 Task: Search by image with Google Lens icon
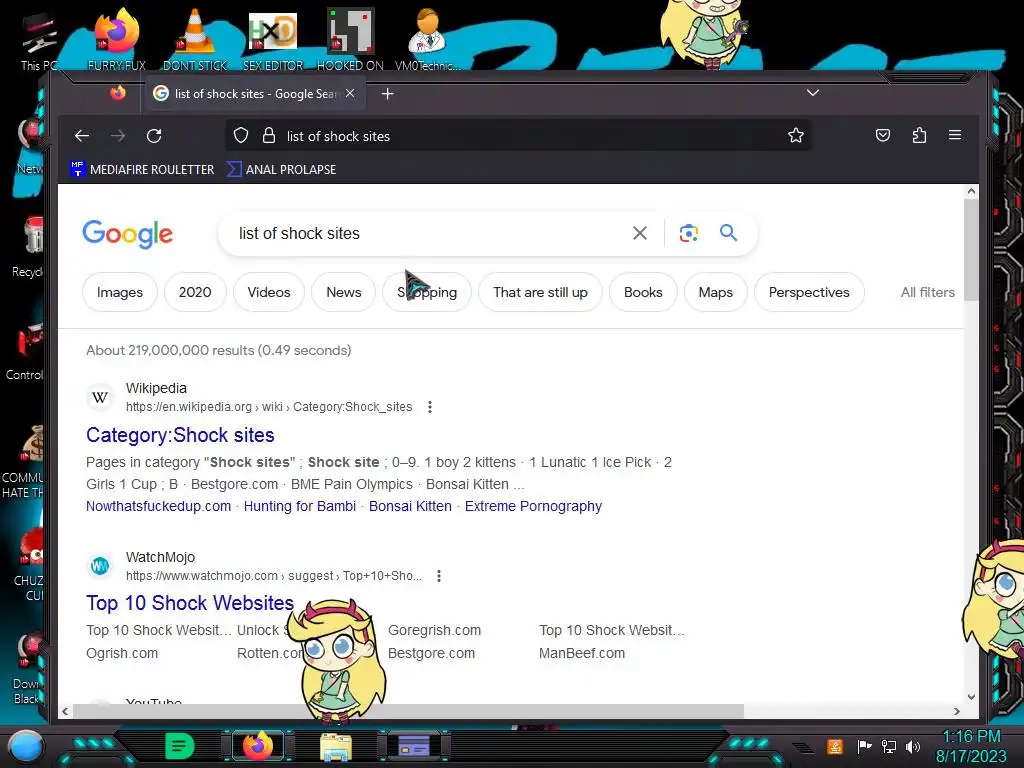tap(688, 233)
